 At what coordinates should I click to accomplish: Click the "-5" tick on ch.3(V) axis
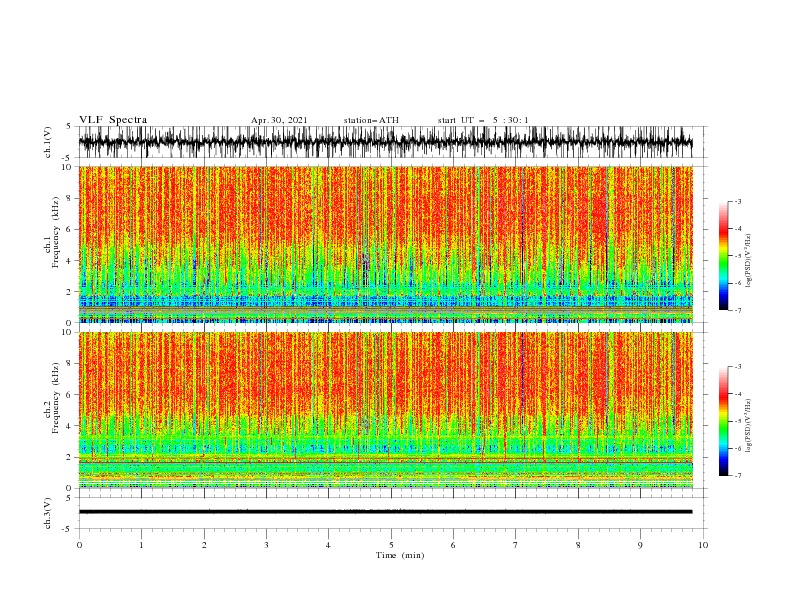point(68,529)
